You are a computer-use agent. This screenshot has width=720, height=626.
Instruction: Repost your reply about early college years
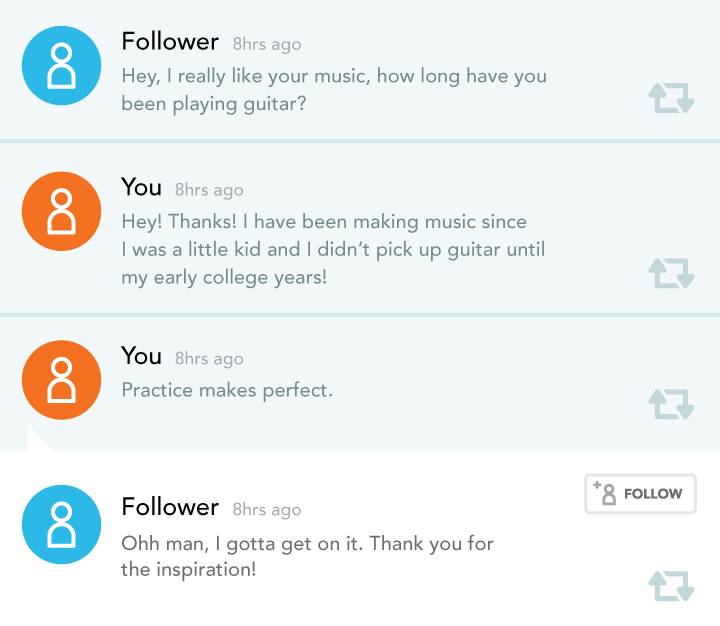coord(671,273)
